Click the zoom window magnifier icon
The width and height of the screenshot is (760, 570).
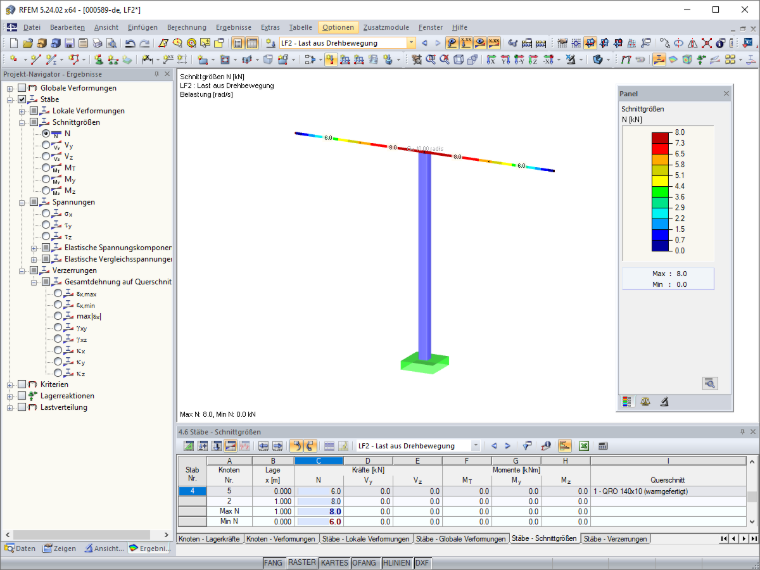430,60
